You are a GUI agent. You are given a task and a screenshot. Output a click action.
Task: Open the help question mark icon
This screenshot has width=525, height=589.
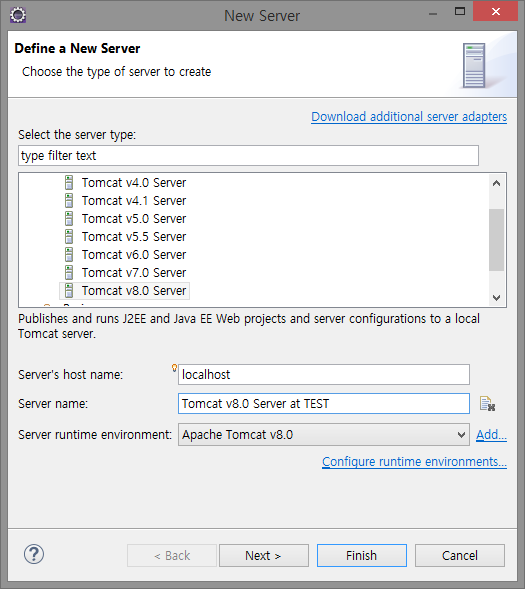click(x=34, y=554)
